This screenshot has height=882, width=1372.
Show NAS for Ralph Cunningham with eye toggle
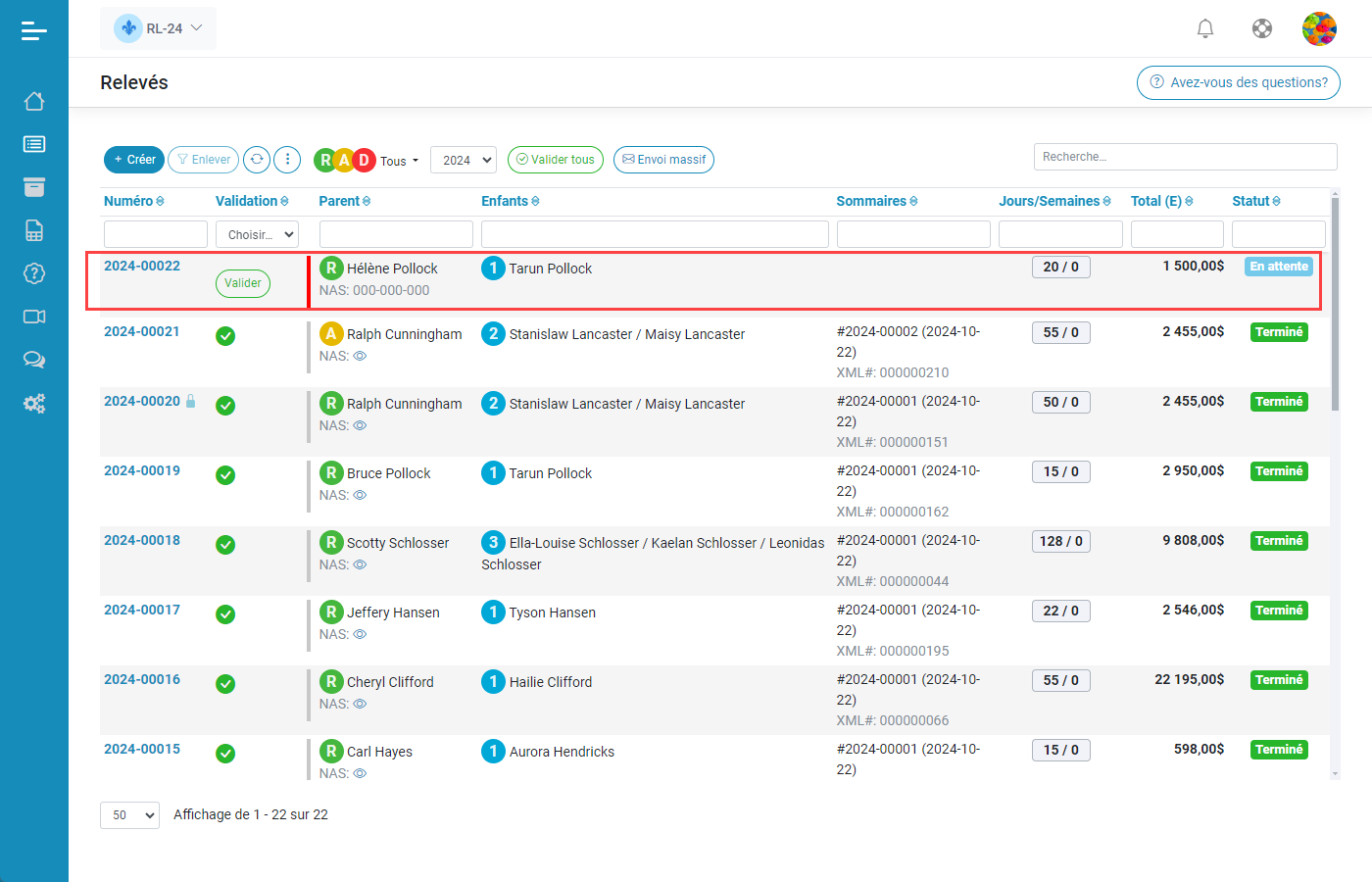pos(360,356)
